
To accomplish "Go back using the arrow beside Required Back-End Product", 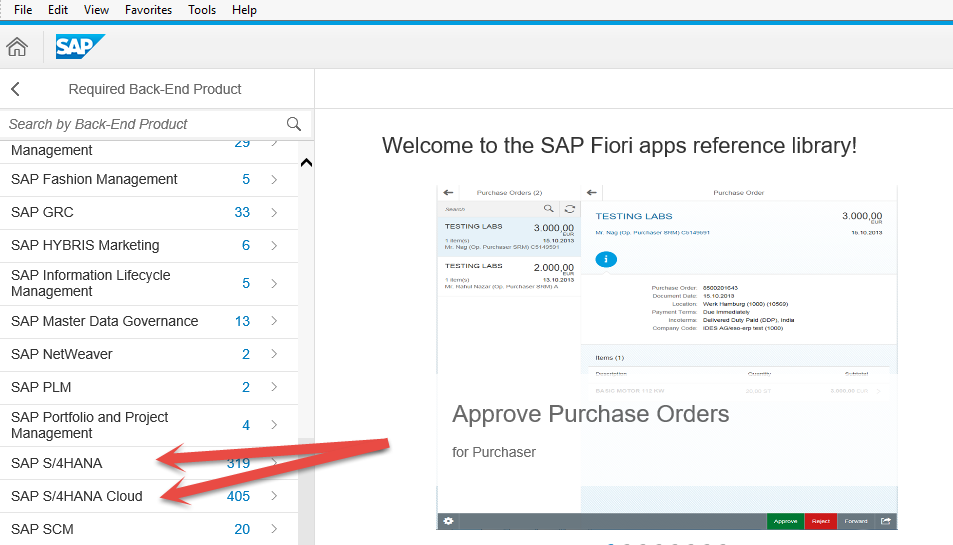I will pyautogui.click(x=15, y=89).
